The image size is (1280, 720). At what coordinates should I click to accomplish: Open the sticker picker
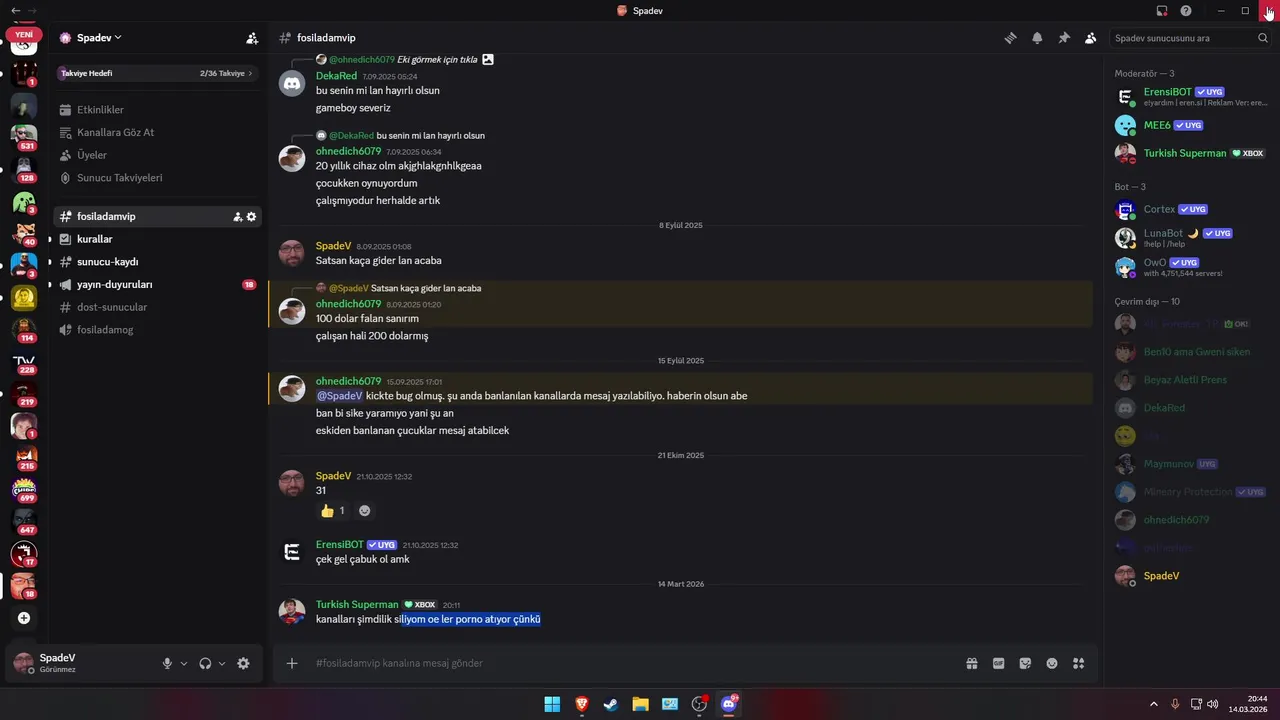click(1025, 663)
